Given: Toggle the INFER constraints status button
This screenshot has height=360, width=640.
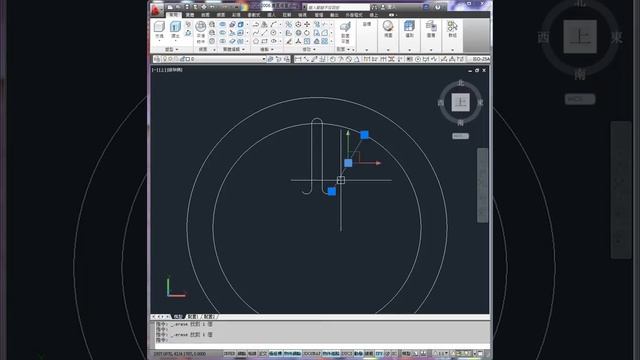Looking at the screenshot, I should coord(229,353).
